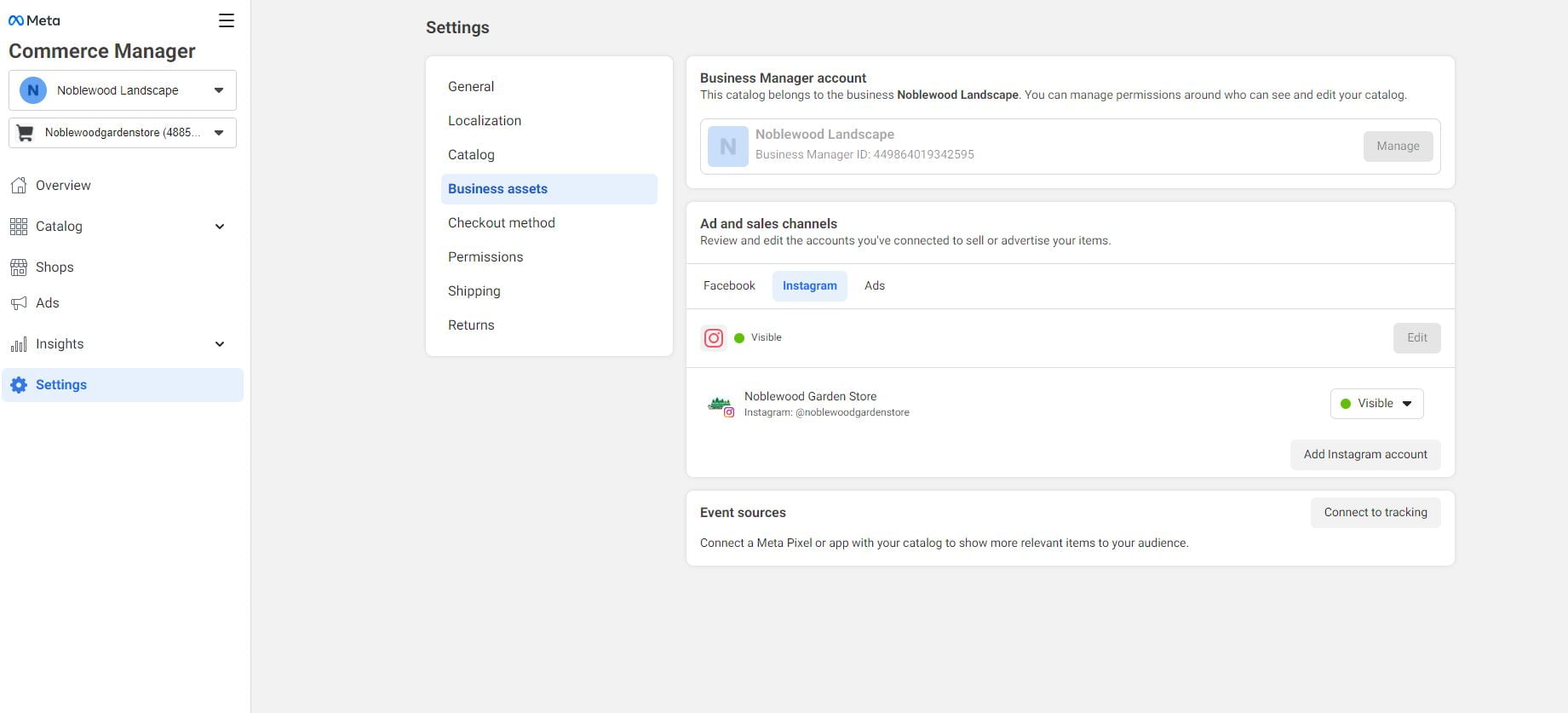Click the Noblewood Garden Store profile thumbnail
Viewport: 1568px width, 713px height.
[x=721, y=405]
